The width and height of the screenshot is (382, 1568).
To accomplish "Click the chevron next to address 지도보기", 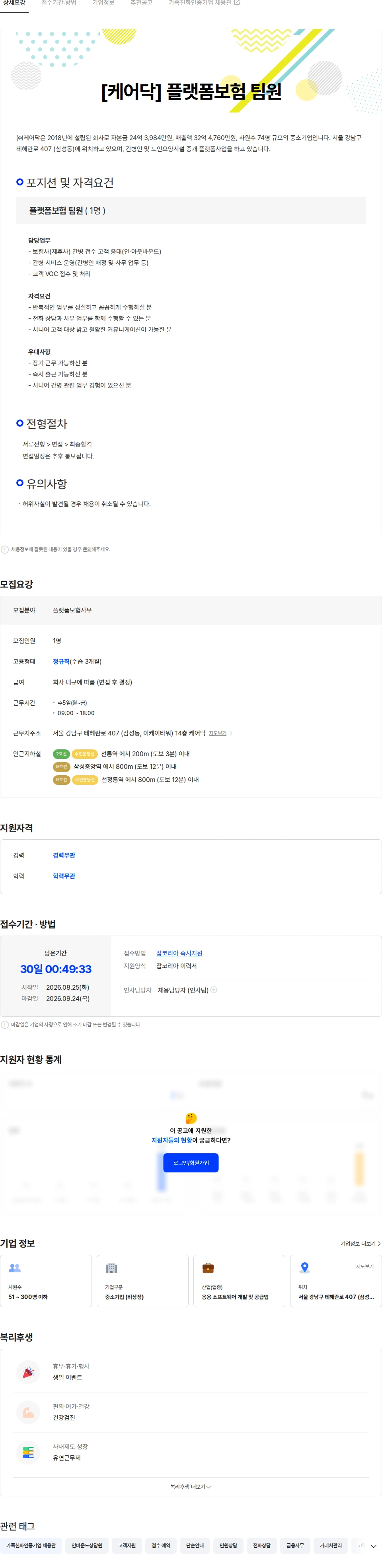I will 231,733.
